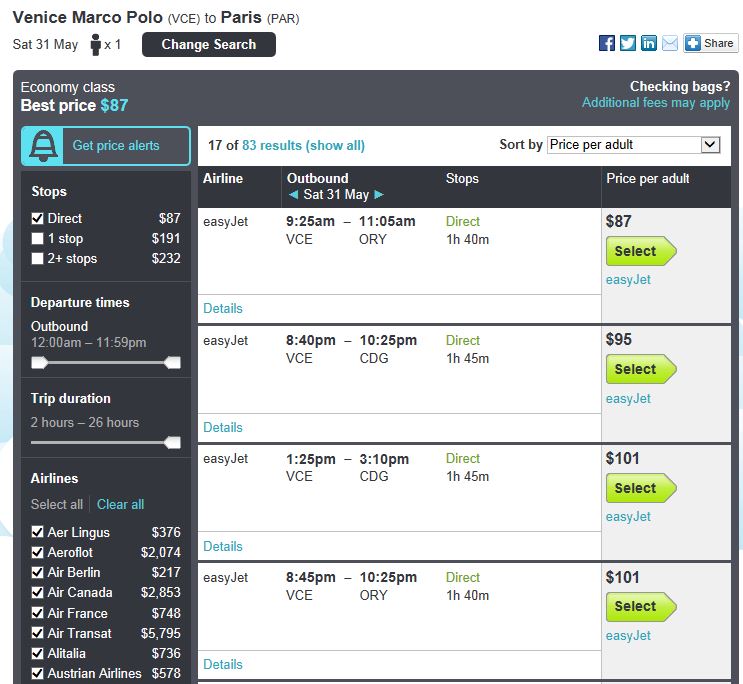Click easyJet link under 8:45pm $101 price
This screenshot has height=684, width=743.
click(628, 636)
